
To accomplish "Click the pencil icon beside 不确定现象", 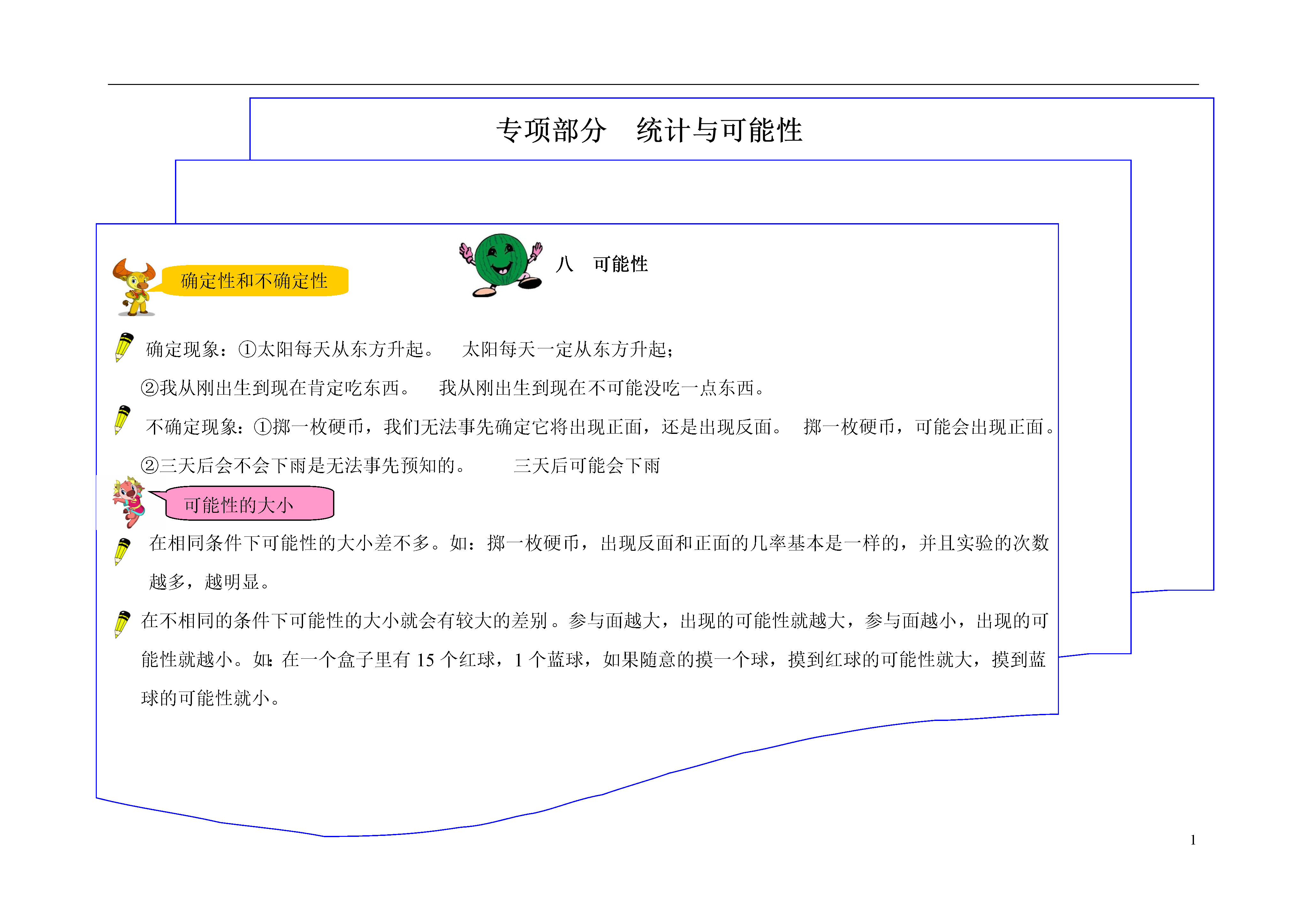I will click(122, 420).
